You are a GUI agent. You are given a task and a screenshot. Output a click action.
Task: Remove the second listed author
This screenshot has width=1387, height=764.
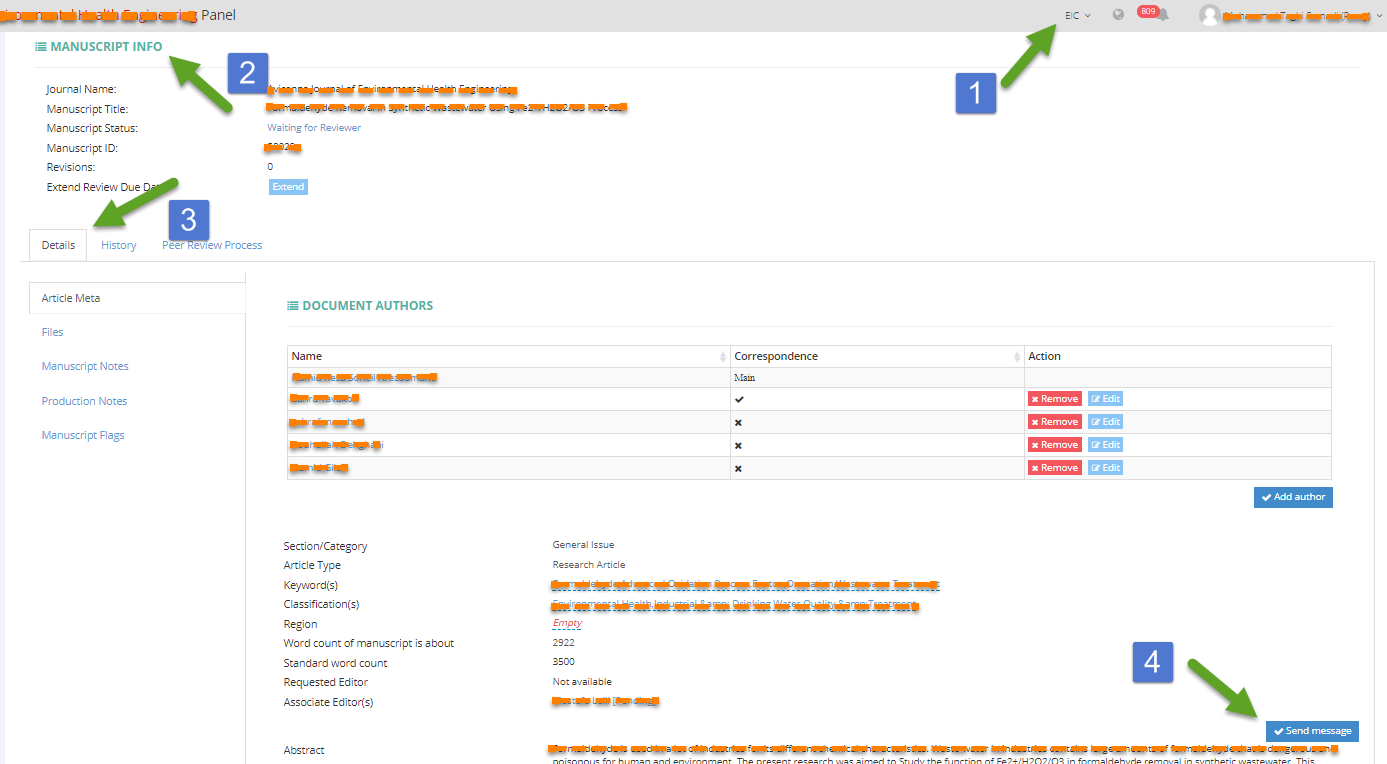pyautogui.click(x=1054, y=399)
